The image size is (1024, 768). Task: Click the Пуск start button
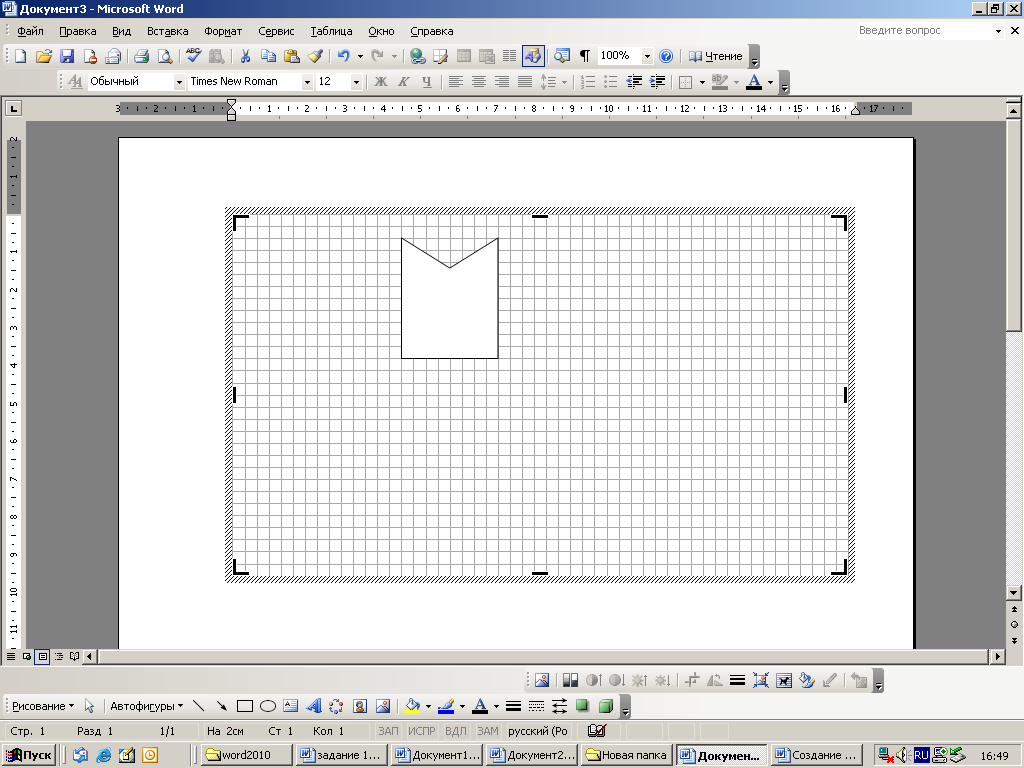[x=29, y=755]
